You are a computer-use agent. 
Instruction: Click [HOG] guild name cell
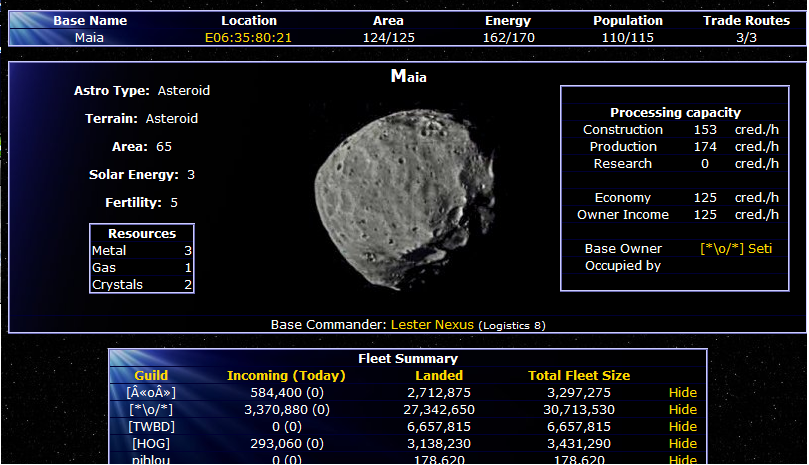151,443
